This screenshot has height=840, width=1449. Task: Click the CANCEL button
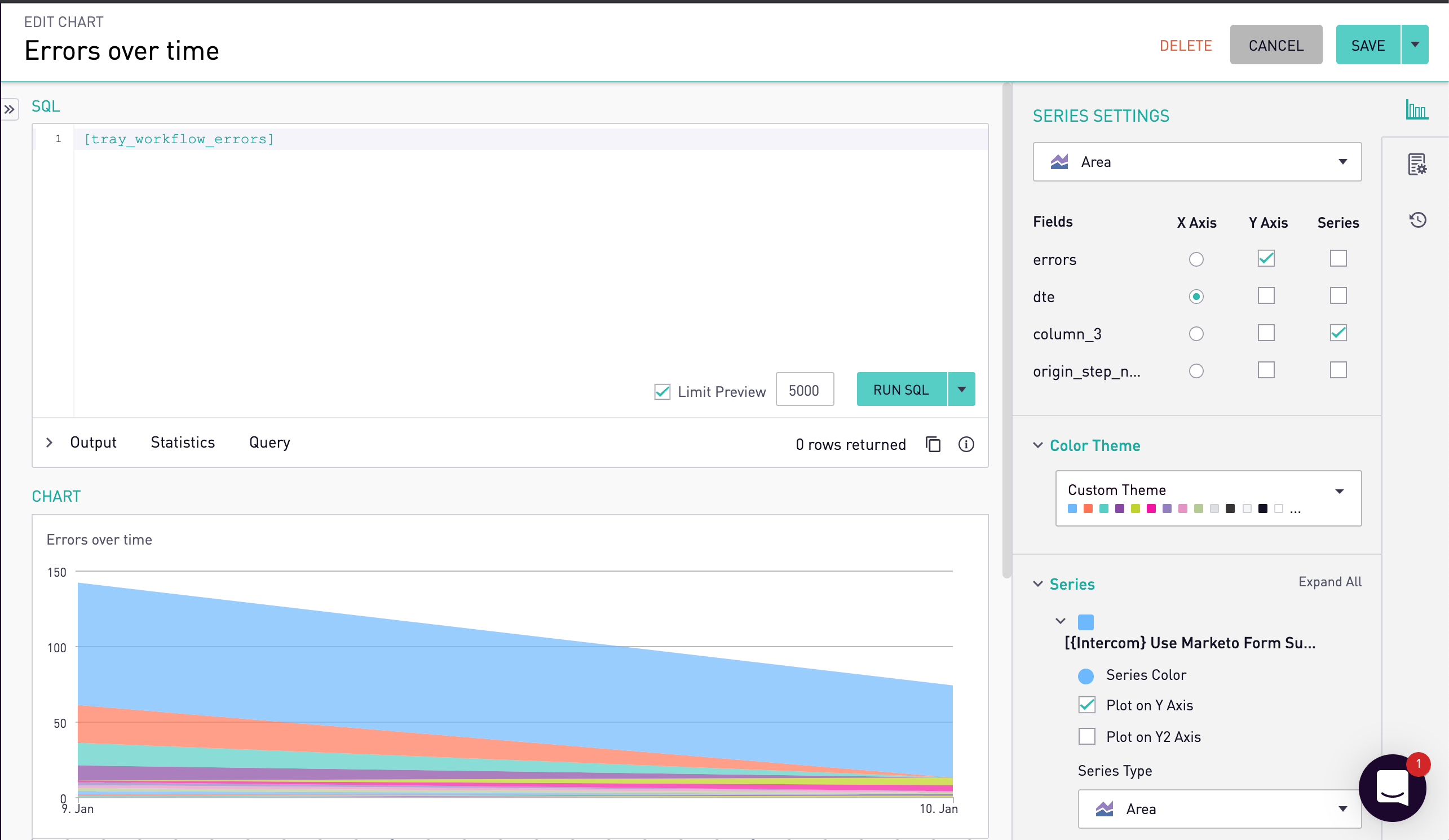click(1275, 45)
